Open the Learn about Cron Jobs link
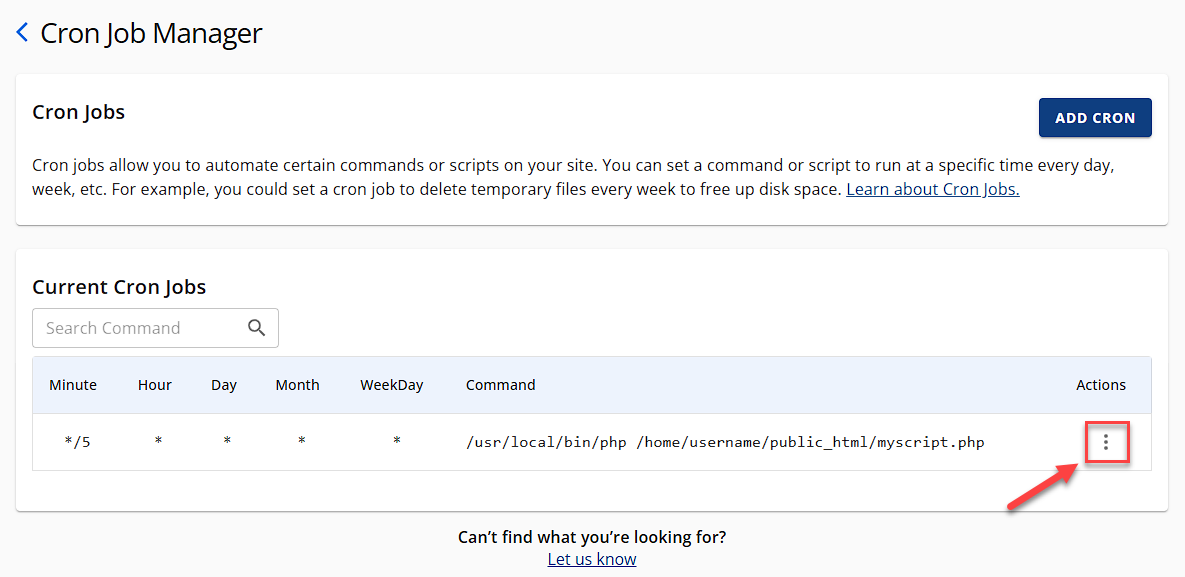The image size is (1185, 577). click(932, 189)
